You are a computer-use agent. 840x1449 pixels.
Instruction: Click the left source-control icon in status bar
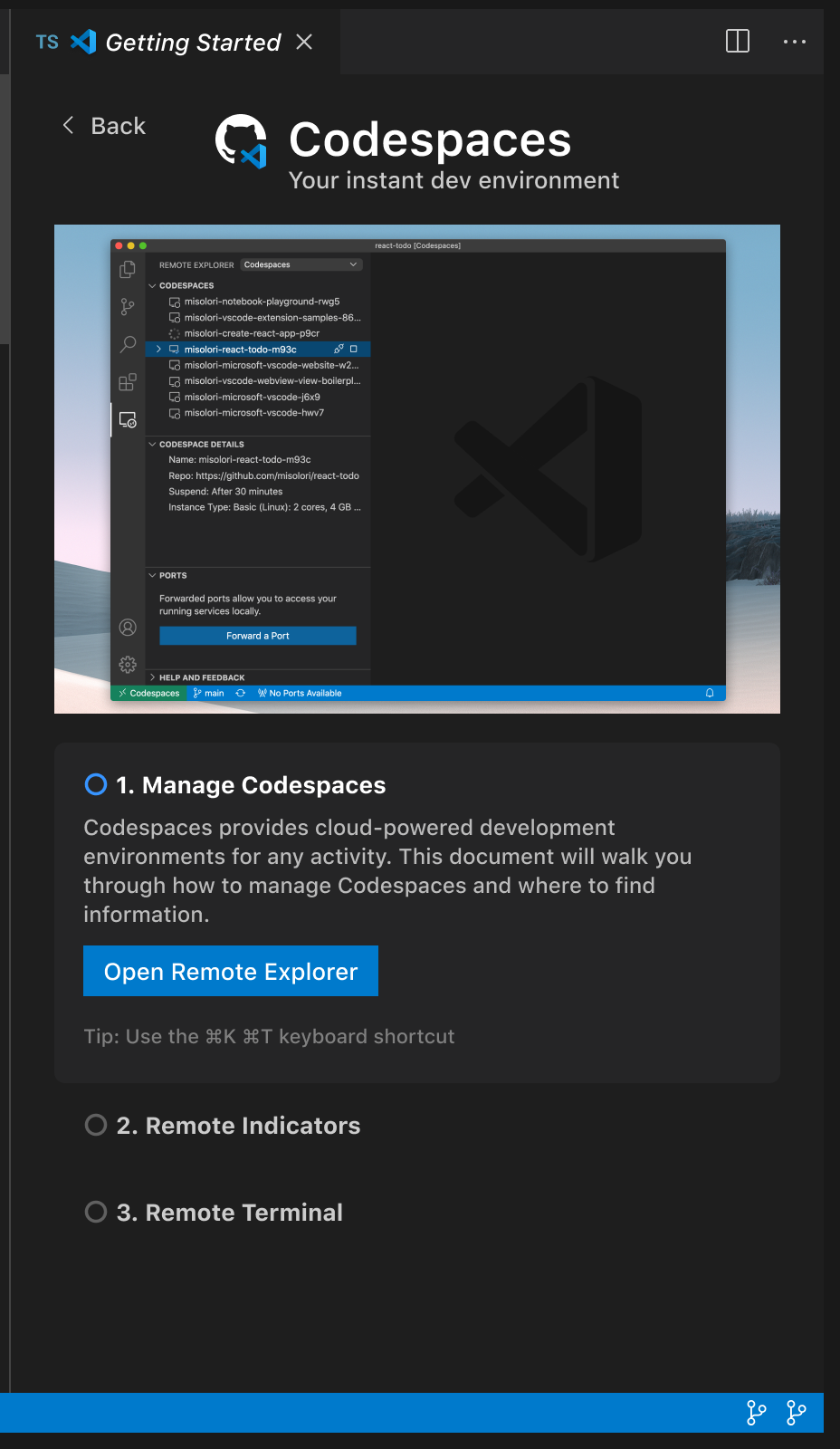point(756,1413)
